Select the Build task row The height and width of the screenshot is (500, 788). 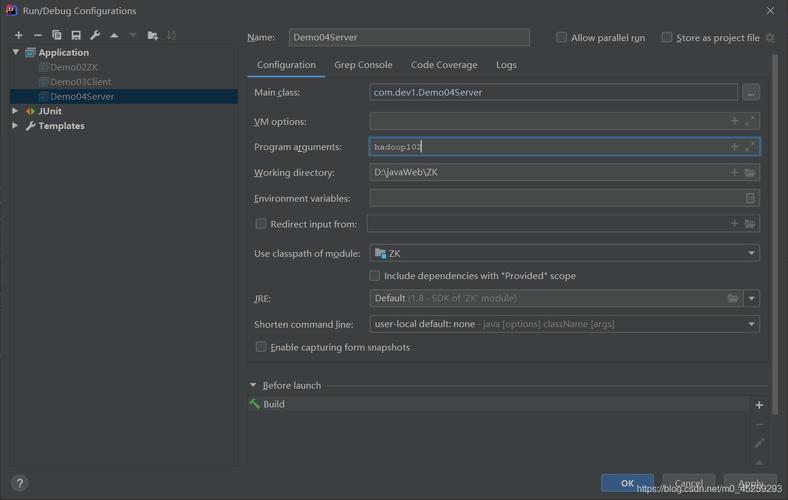(x=499, y=404)
